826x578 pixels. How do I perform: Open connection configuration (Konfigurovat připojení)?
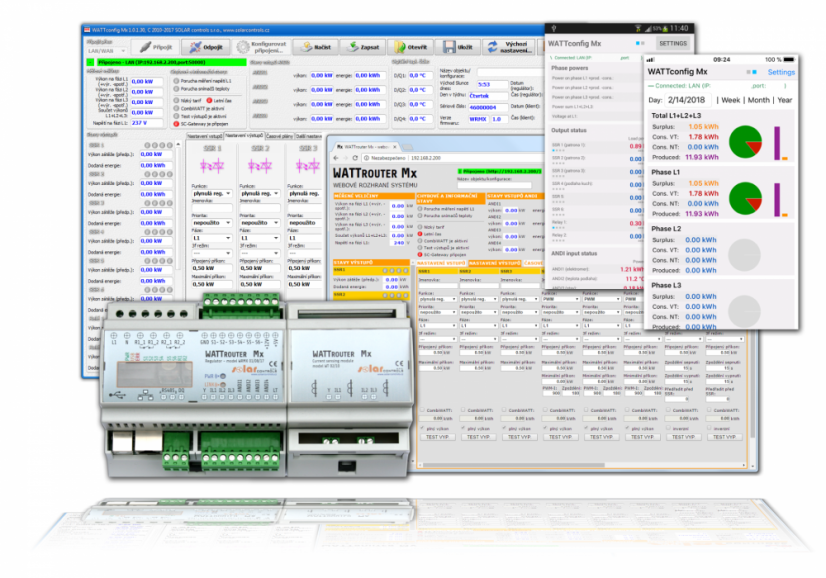tap(252, 47)
